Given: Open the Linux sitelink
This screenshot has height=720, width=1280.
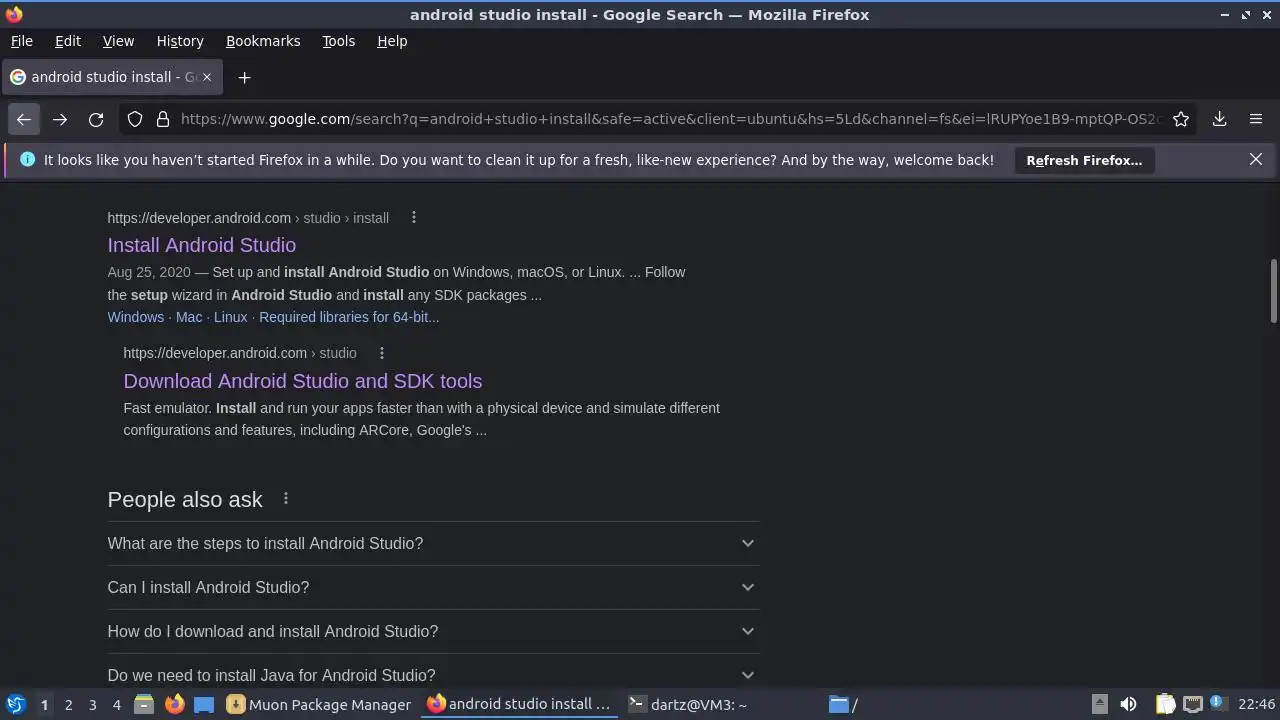Looking at the screenshot, I should (x=230, y=317).
